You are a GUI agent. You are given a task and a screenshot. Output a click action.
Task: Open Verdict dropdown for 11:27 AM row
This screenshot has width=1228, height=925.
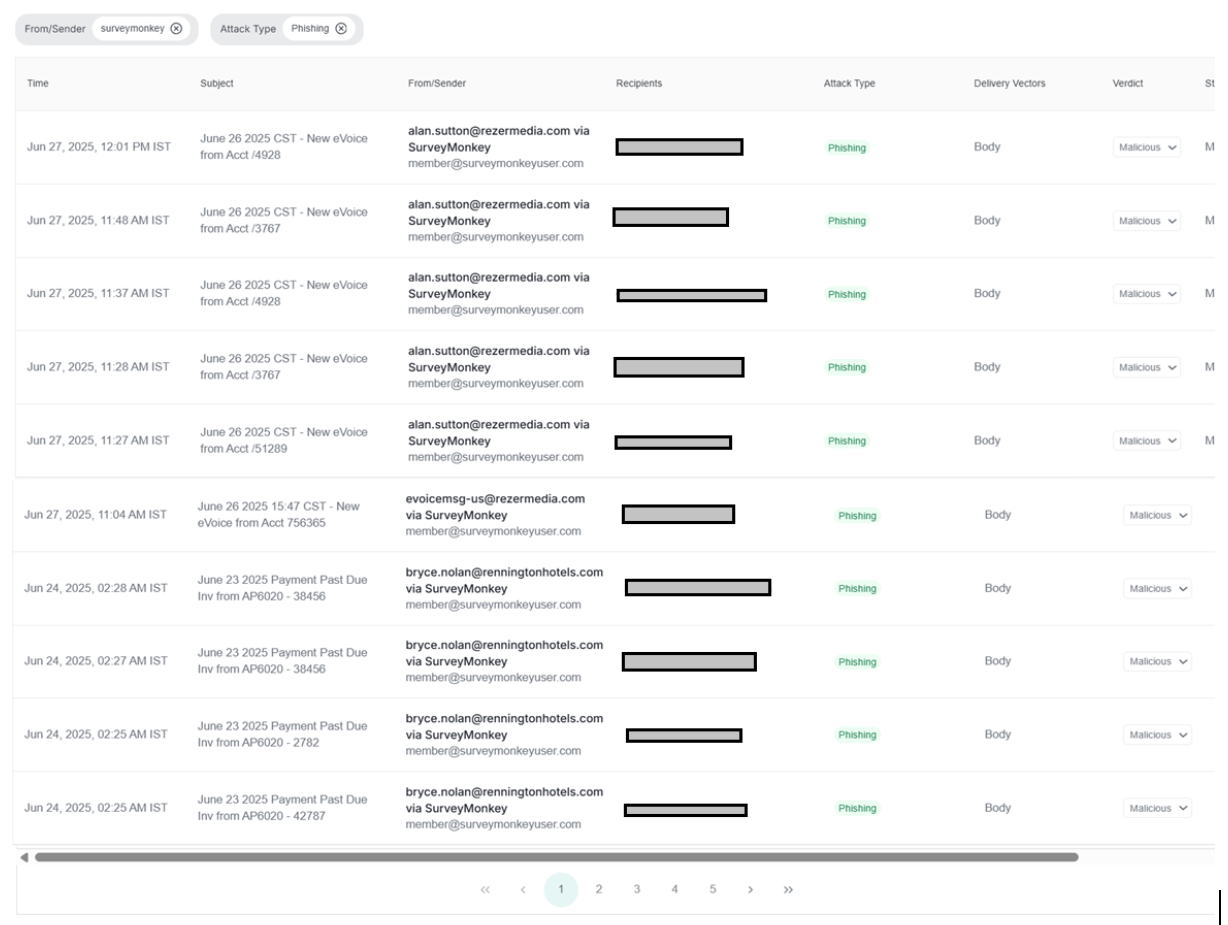1147,441
